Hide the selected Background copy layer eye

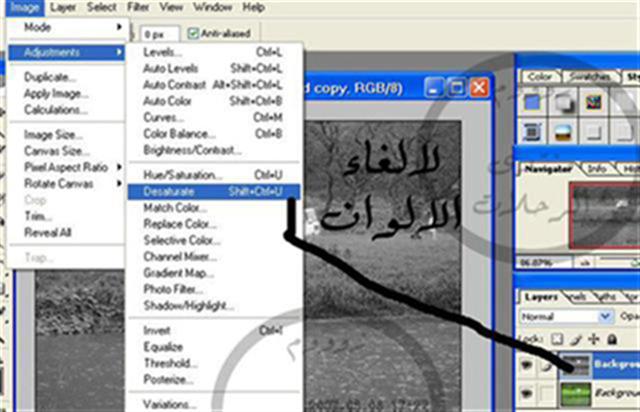coord(527,365)
